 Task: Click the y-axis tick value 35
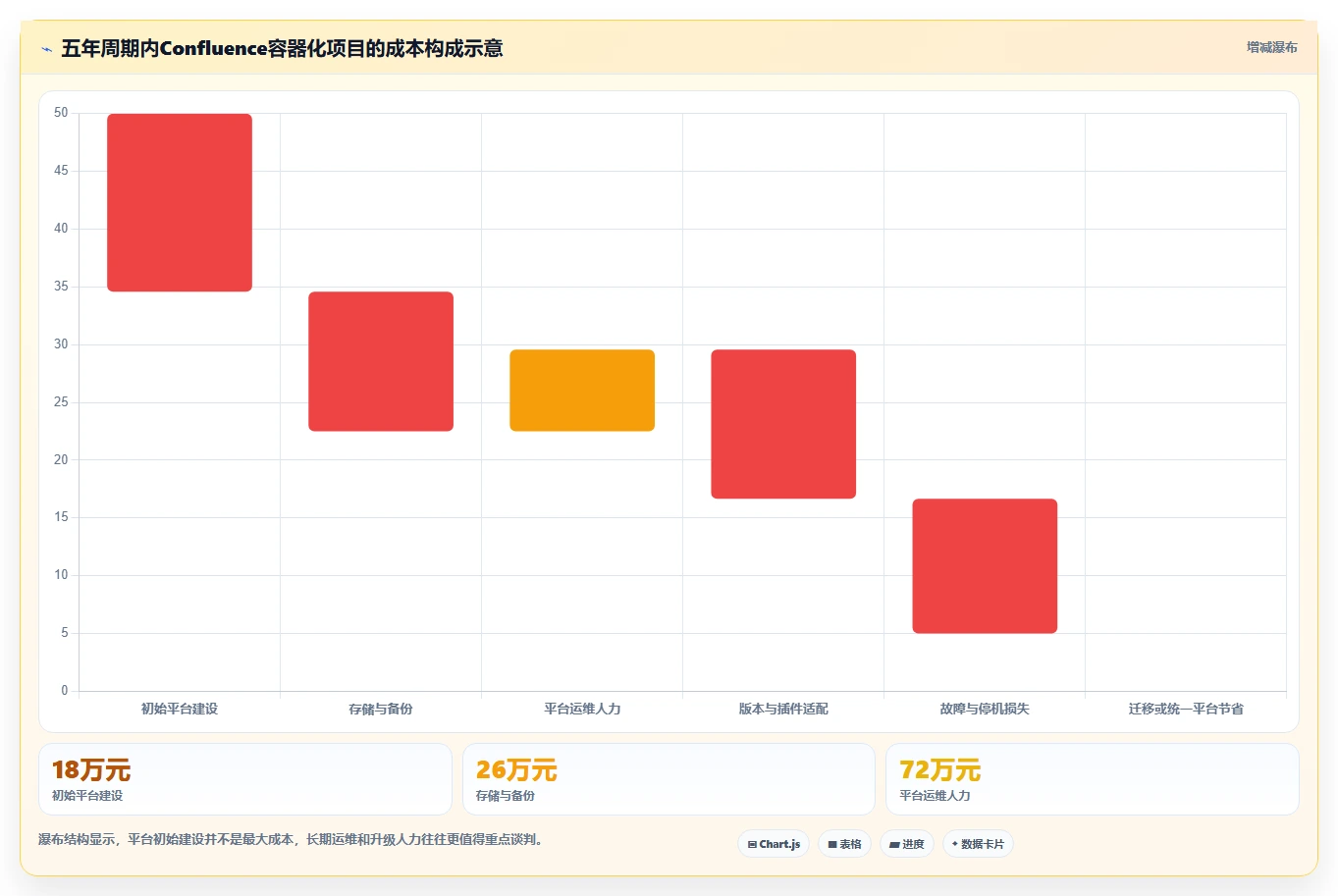tap(61, 287)
